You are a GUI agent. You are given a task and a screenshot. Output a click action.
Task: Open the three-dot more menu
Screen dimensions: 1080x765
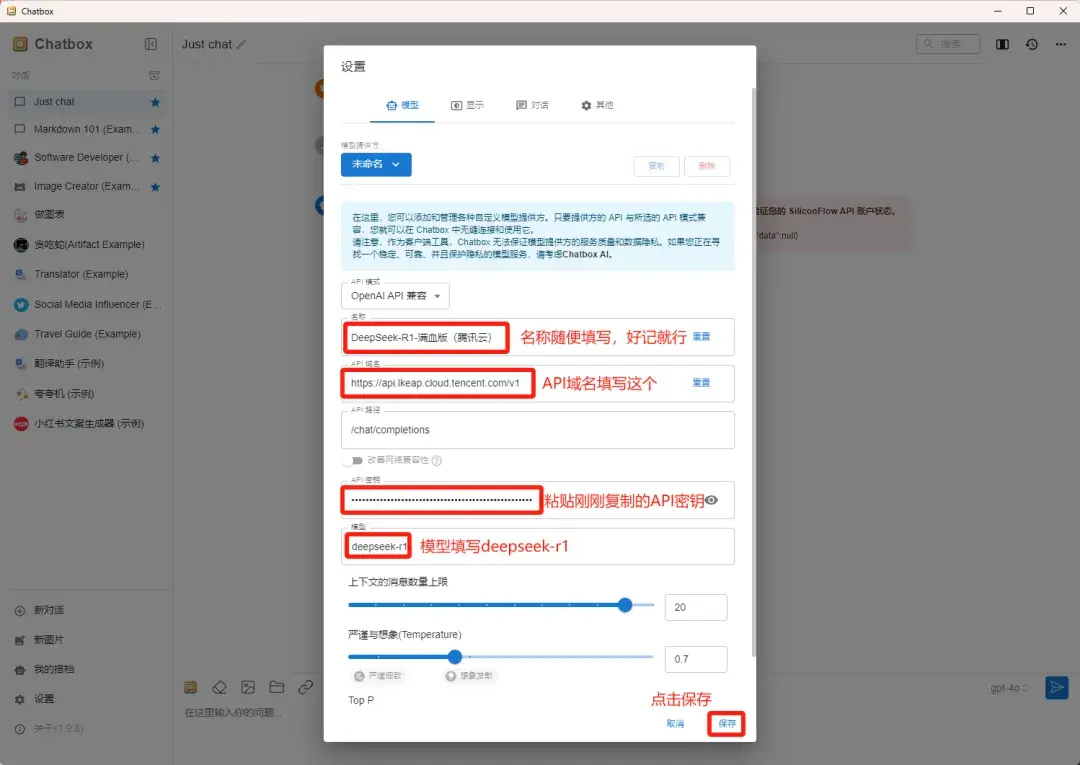1060,44
